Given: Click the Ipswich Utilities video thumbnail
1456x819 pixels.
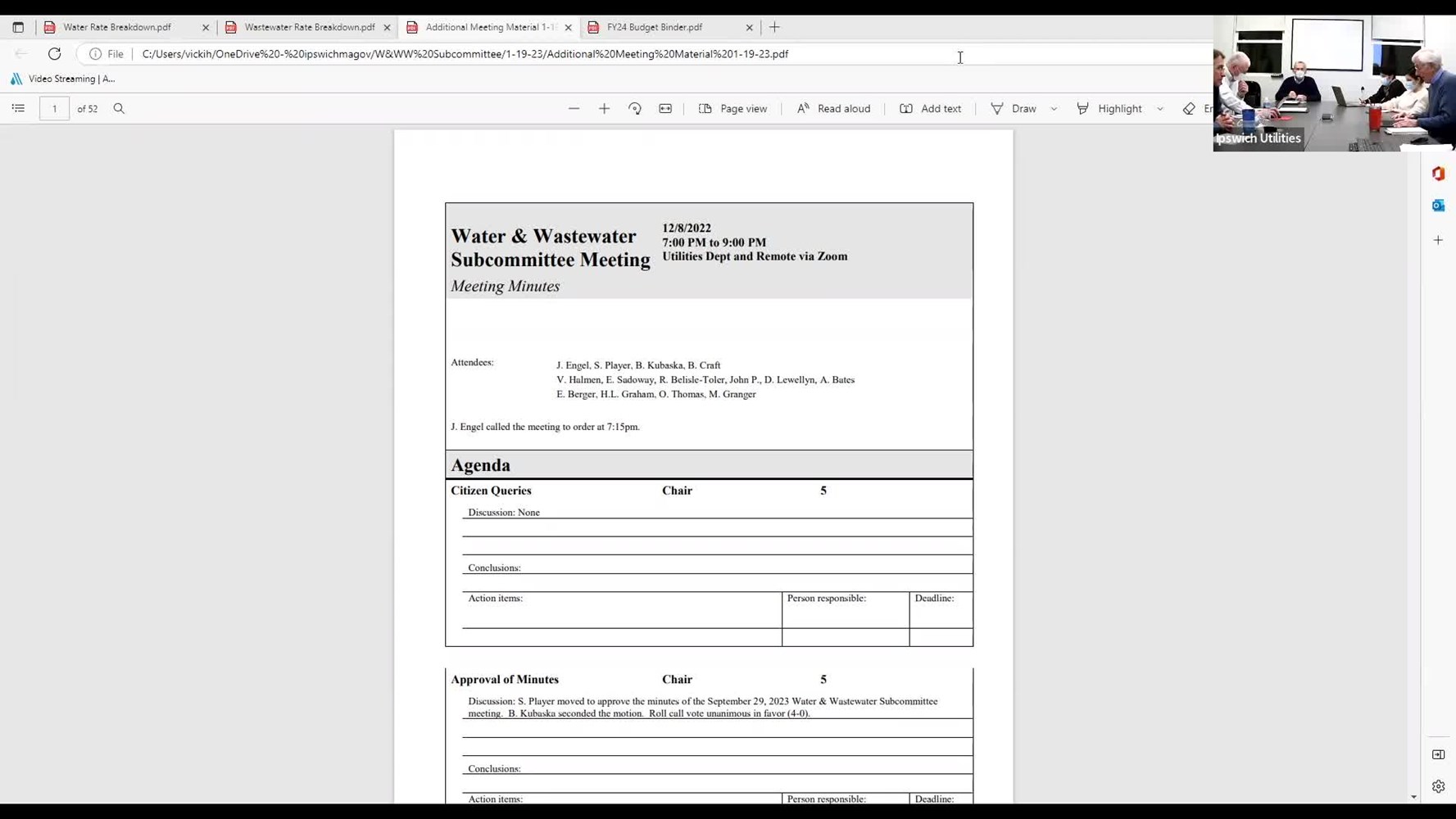Looking at the screenshot, I should (x=1334, y=84).
